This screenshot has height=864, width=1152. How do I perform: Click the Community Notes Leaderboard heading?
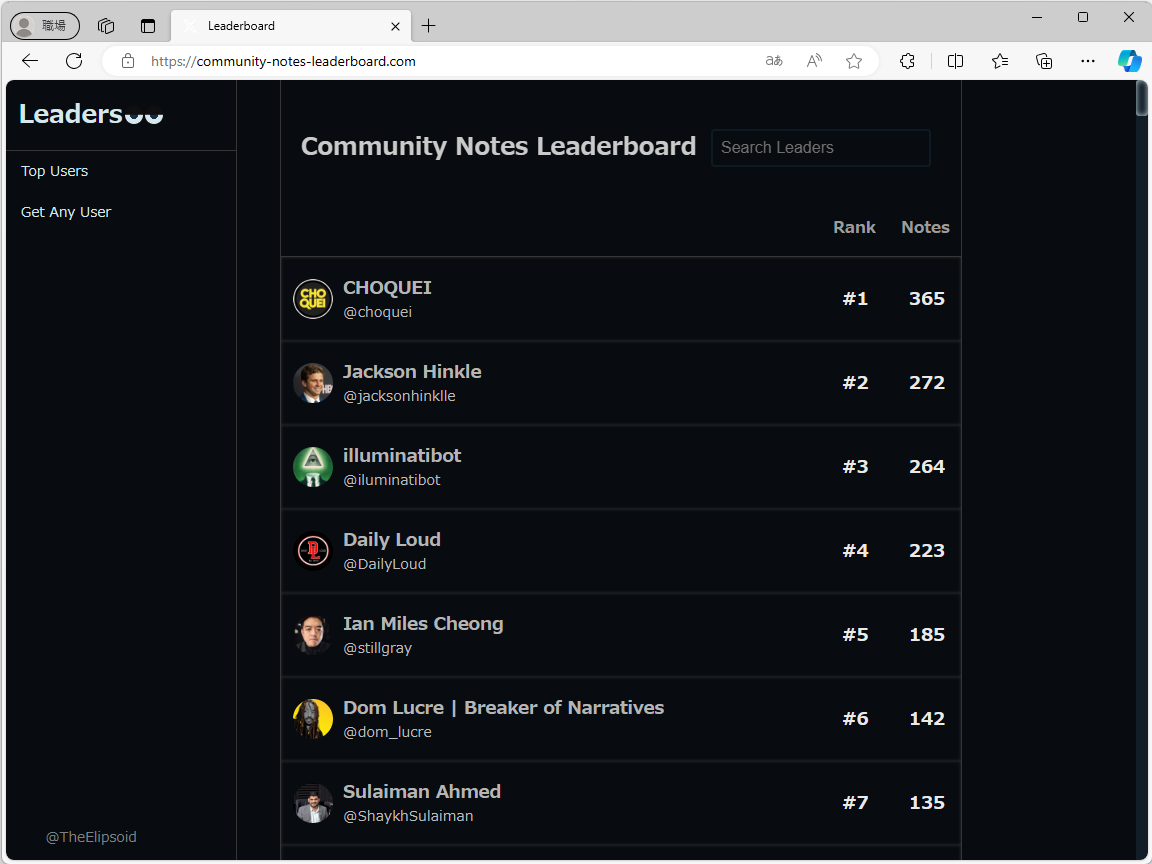click(x=498, y=146)
